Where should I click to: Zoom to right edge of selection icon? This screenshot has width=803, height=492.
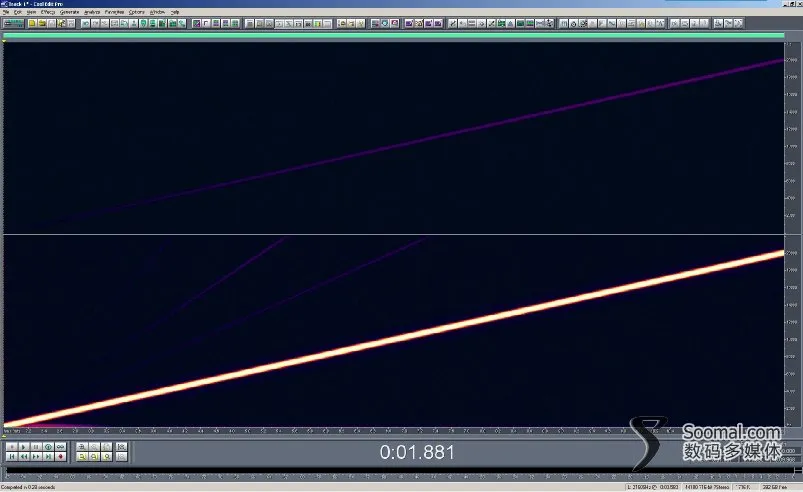(107, 457)
